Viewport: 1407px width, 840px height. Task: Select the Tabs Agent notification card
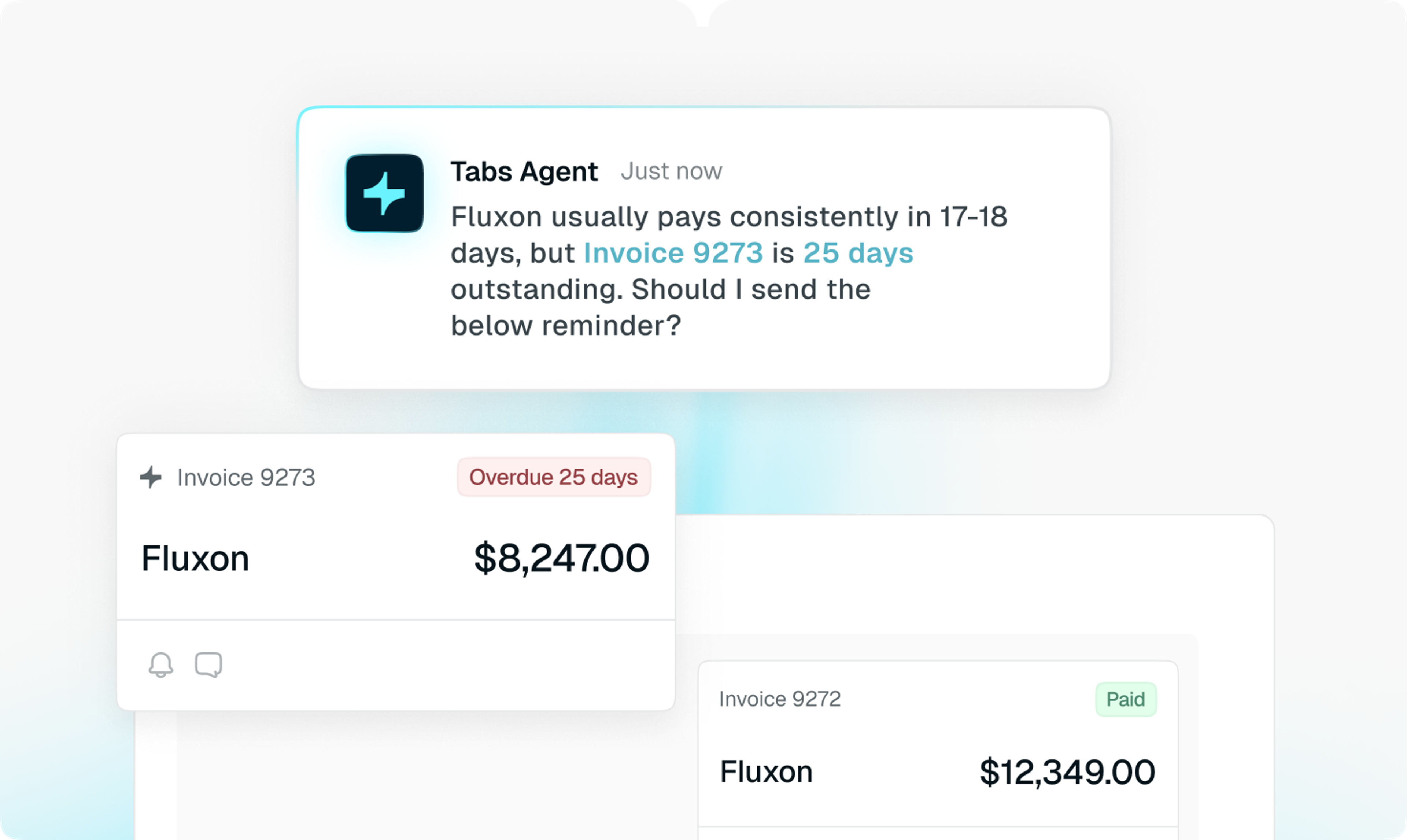pyautogui.click(x=704, y=248)
